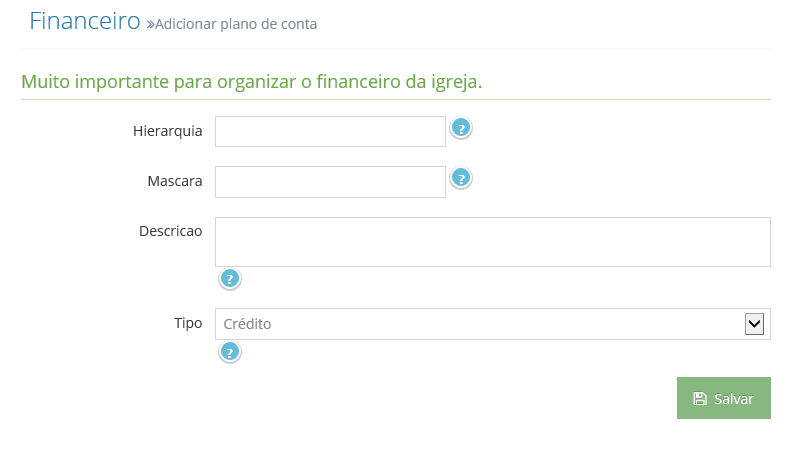Image resolution: width=792 pixels, height=475 pixels.
Task: Open the help icon below Descricao textarea
Action: (230, 279)
